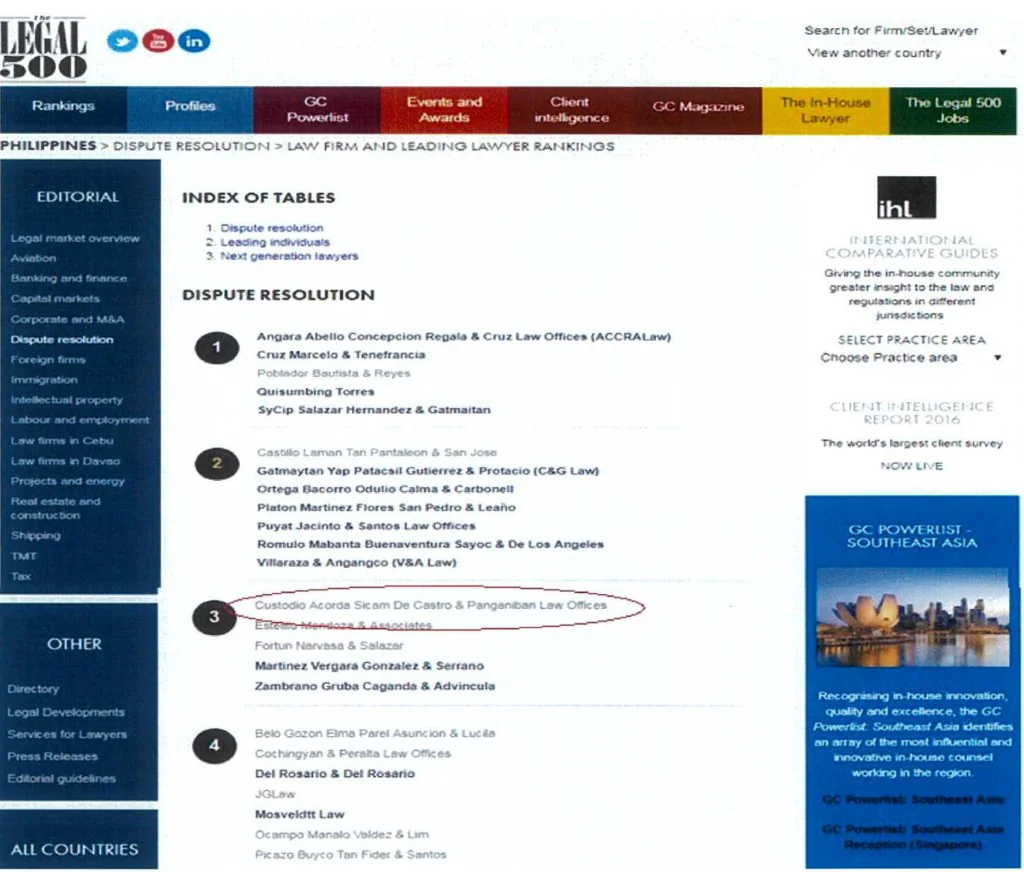Image resolution: width=1024 pixels, height=872 pixels.
Task: Open Intellectual property section
Action: [x=67, y=400]
